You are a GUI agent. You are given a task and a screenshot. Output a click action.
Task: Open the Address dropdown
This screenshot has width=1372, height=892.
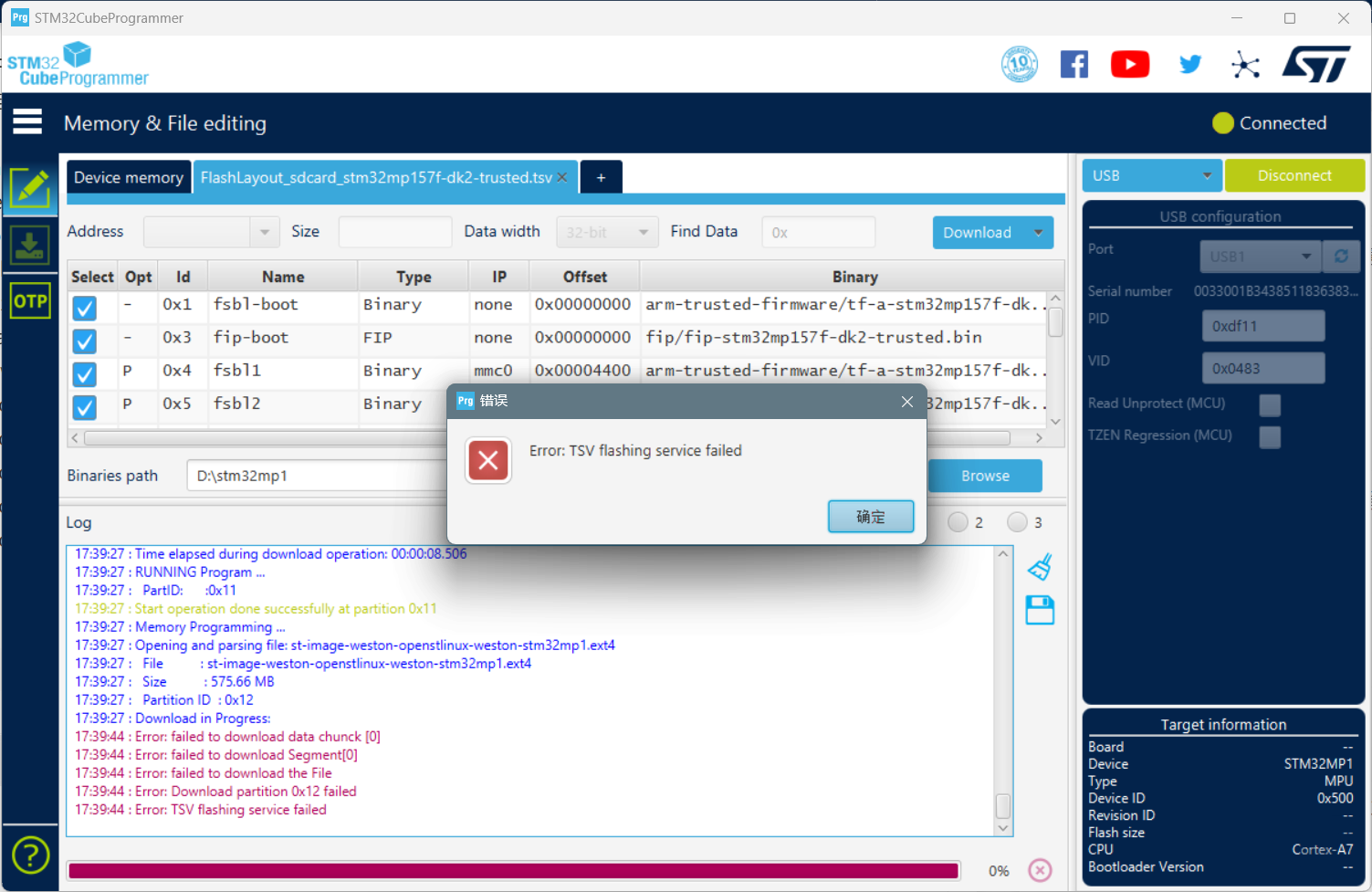click(265, 232)
